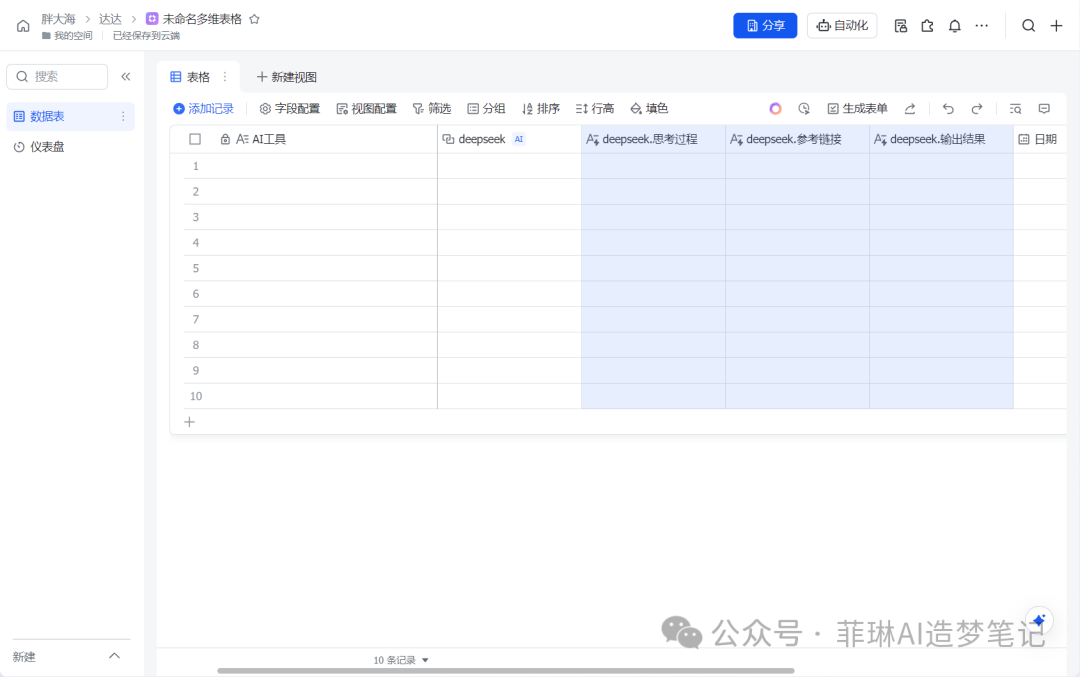Open the 分组 grouping option
The height and width of the screenshot is (677, 1080).
[486, 109]
